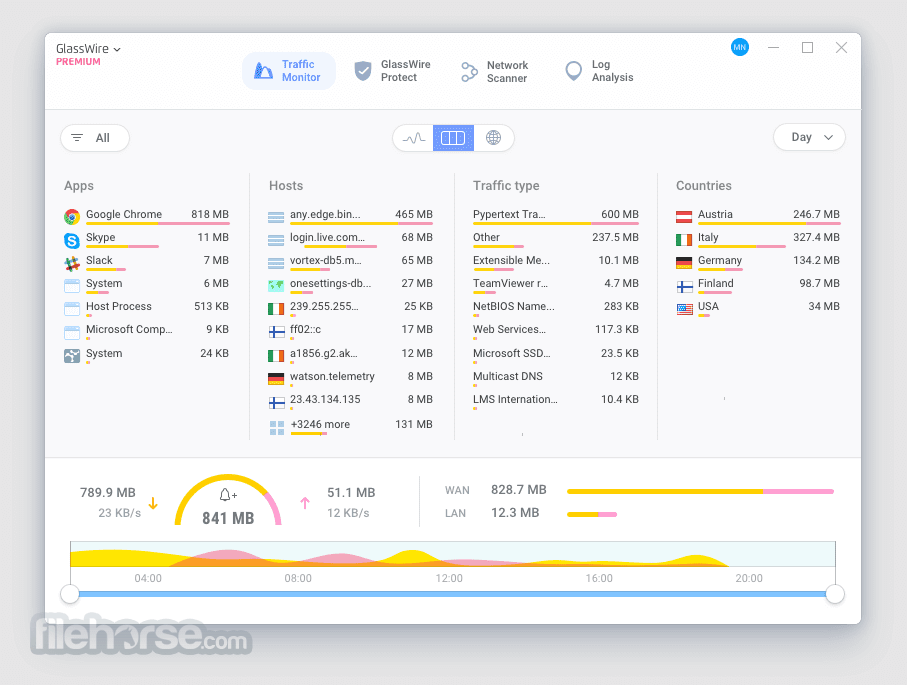Click the right timeline range handle
Image resolution: width=907 pixels, height=685 pixels.
coord(835,594)
